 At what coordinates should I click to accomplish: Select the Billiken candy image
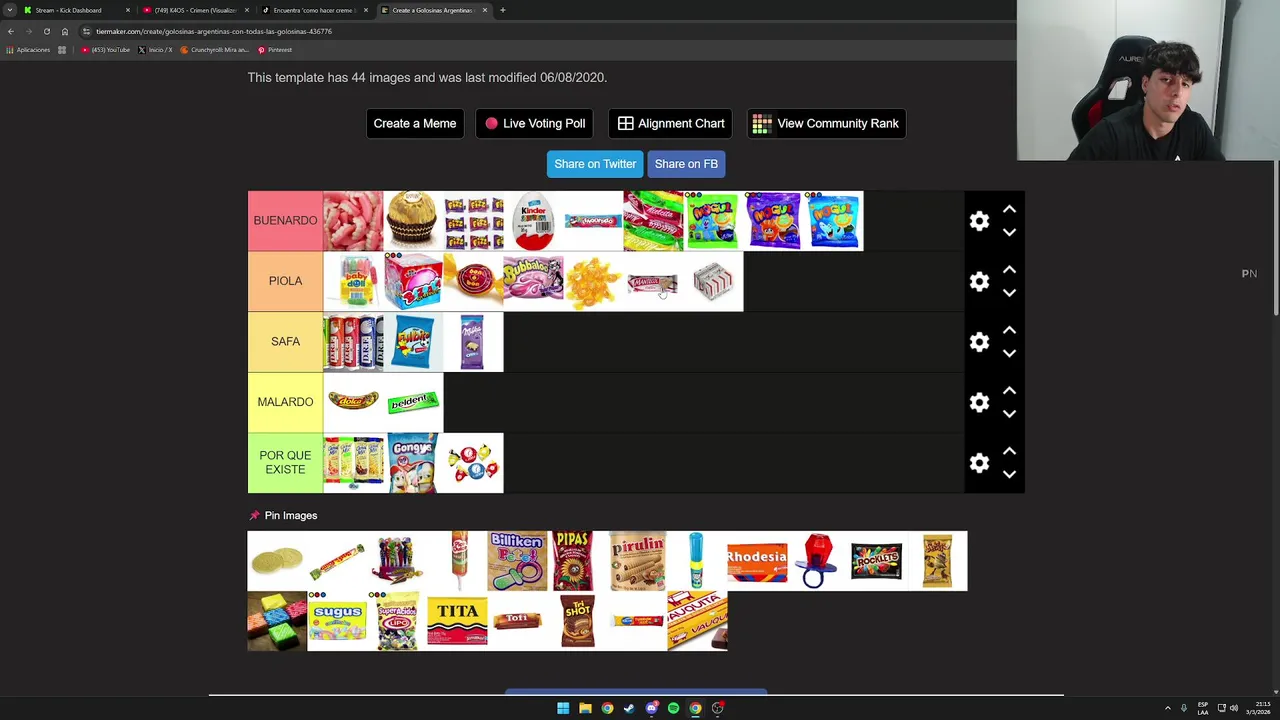[517, 561]
